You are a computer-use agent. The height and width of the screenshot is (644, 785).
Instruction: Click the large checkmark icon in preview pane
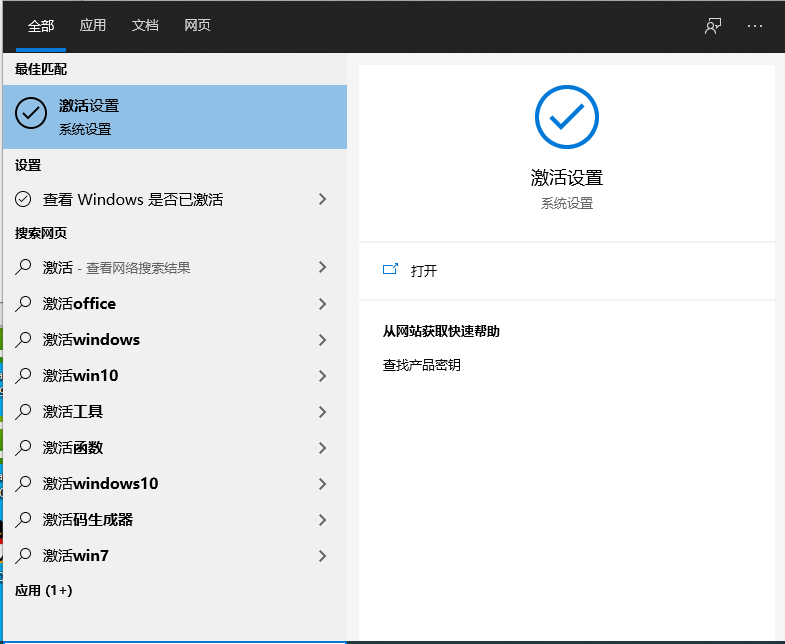[566, 117]
